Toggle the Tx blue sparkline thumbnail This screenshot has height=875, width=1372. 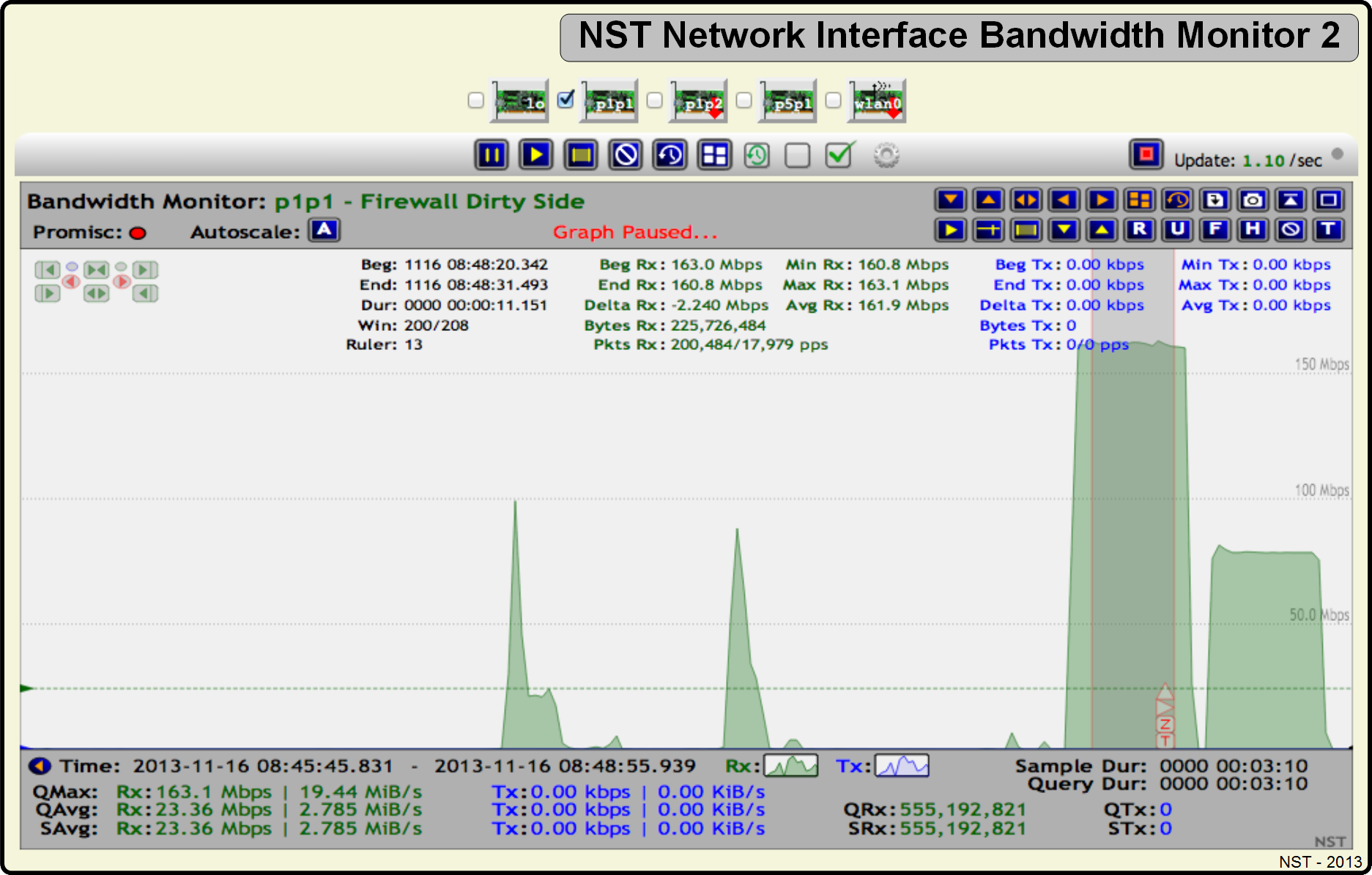coord(902,766)
